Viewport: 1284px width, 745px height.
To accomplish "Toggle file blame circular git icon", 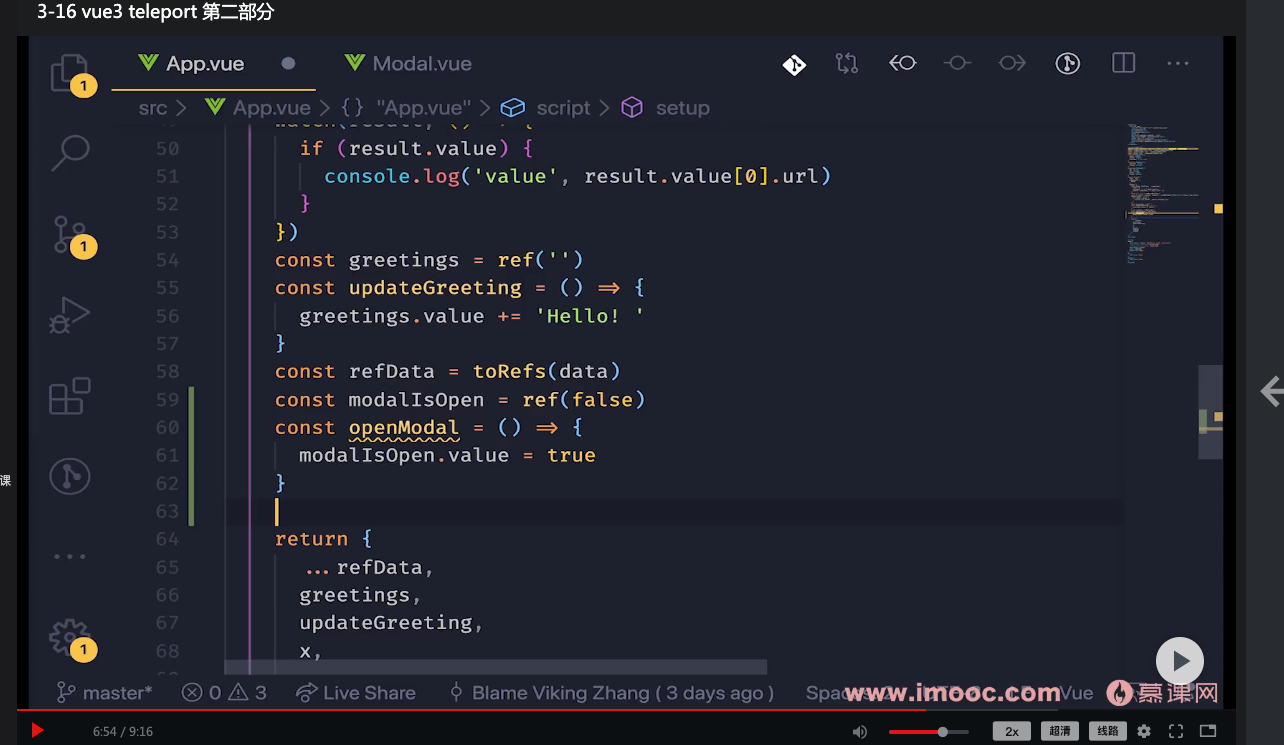I will pyautogui.click(x=1068, y=63).
